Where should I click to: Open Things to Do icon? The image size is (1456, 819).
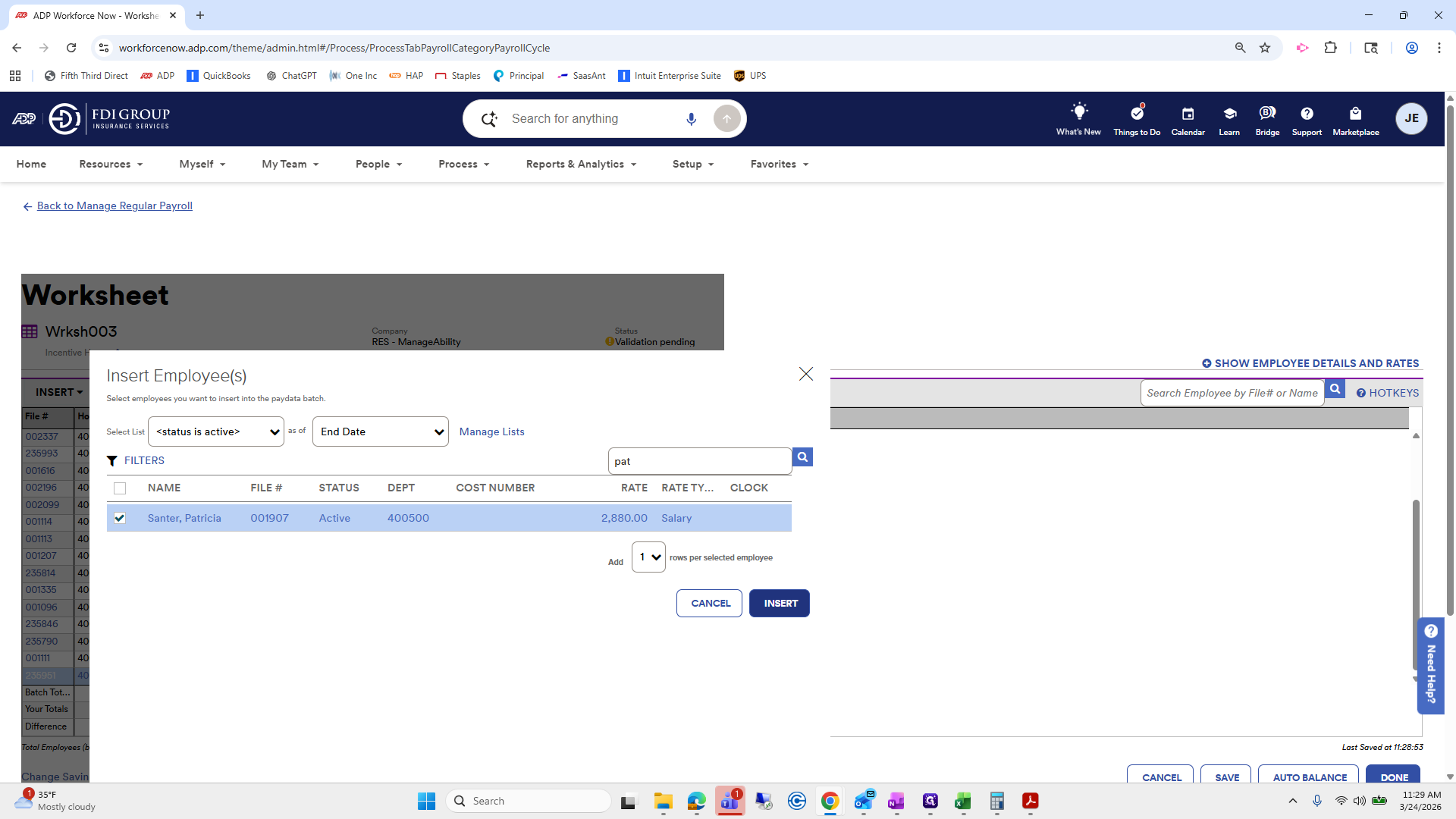tap(1136, 113)
